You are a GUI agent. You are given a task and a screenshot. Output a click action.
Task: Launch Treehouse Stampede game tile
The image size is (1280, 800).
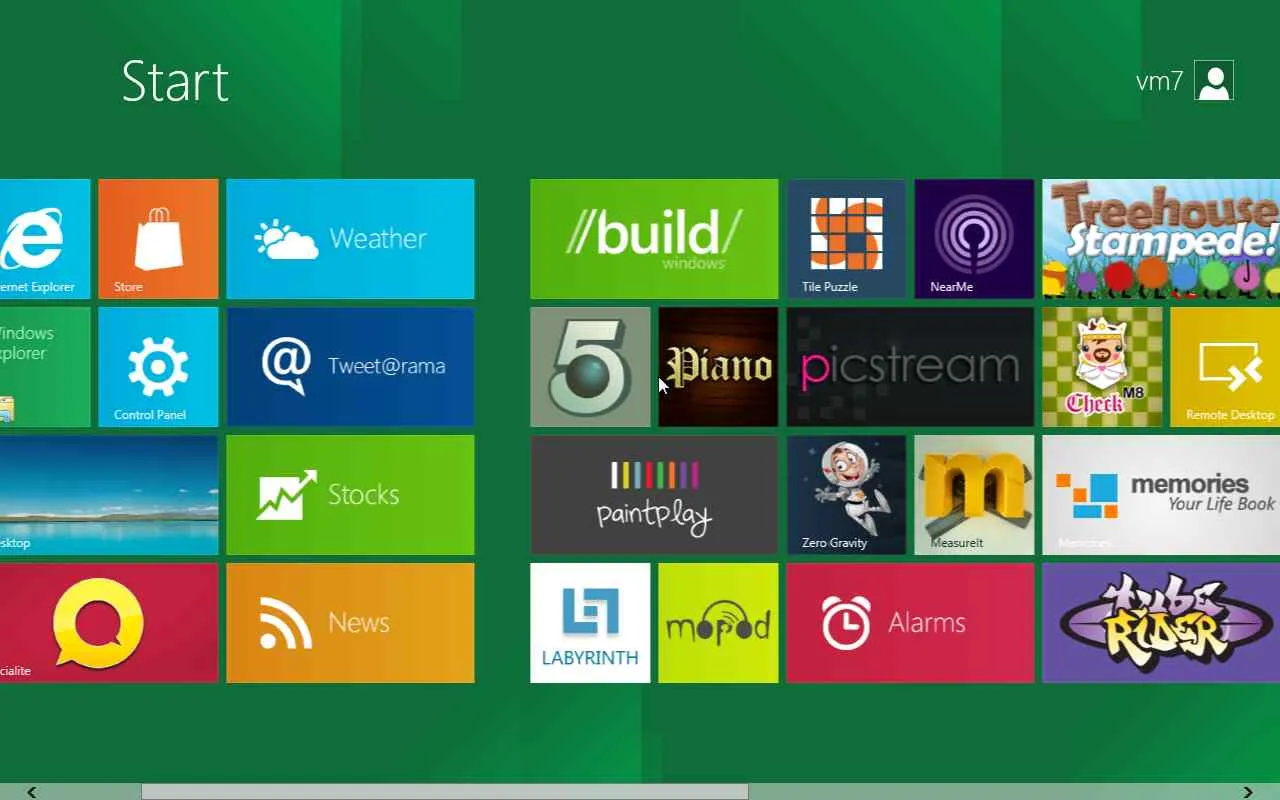[1161, 239]
